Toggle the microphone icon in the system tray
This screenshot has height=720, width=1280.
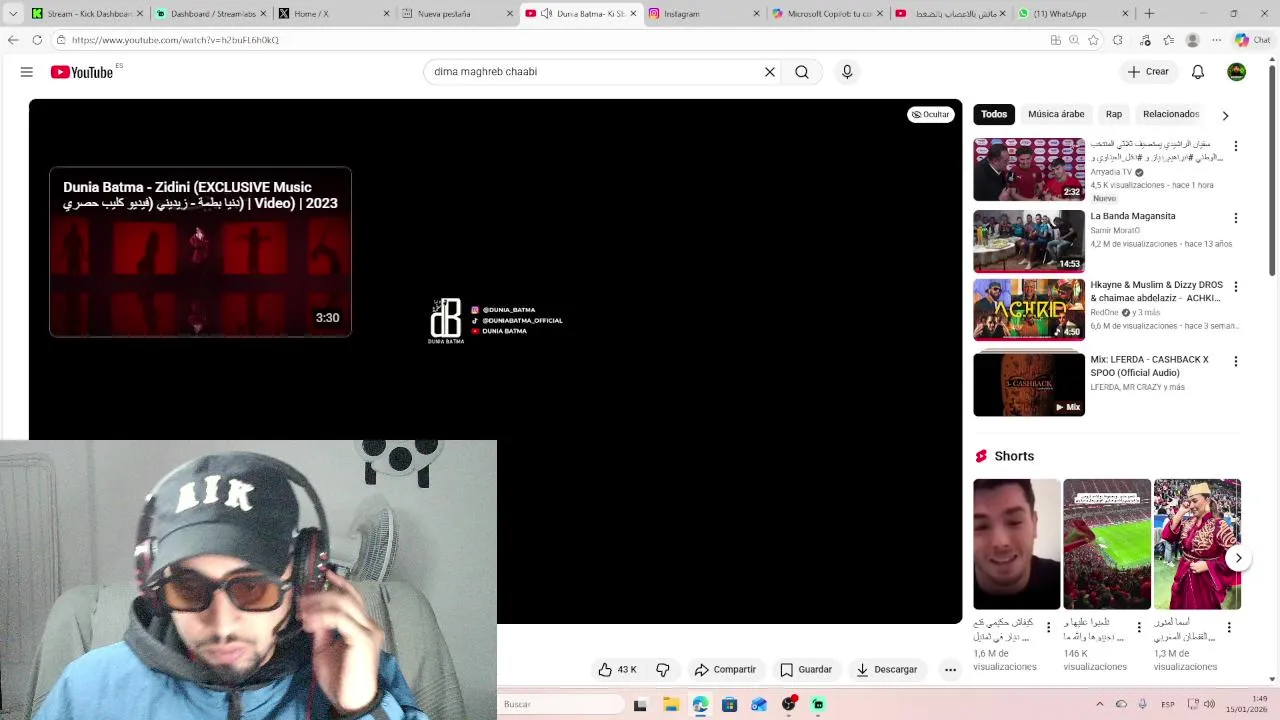pos(1142,704)
